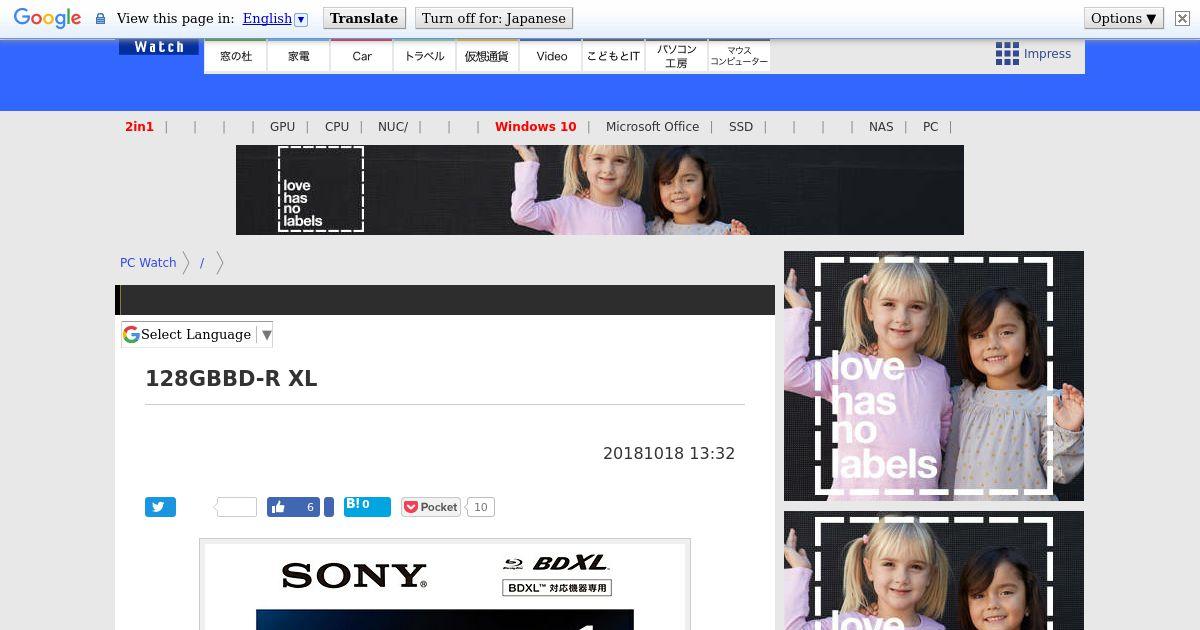
Task: Open the Select Language dropdown
Action: [x=197, y=335]
